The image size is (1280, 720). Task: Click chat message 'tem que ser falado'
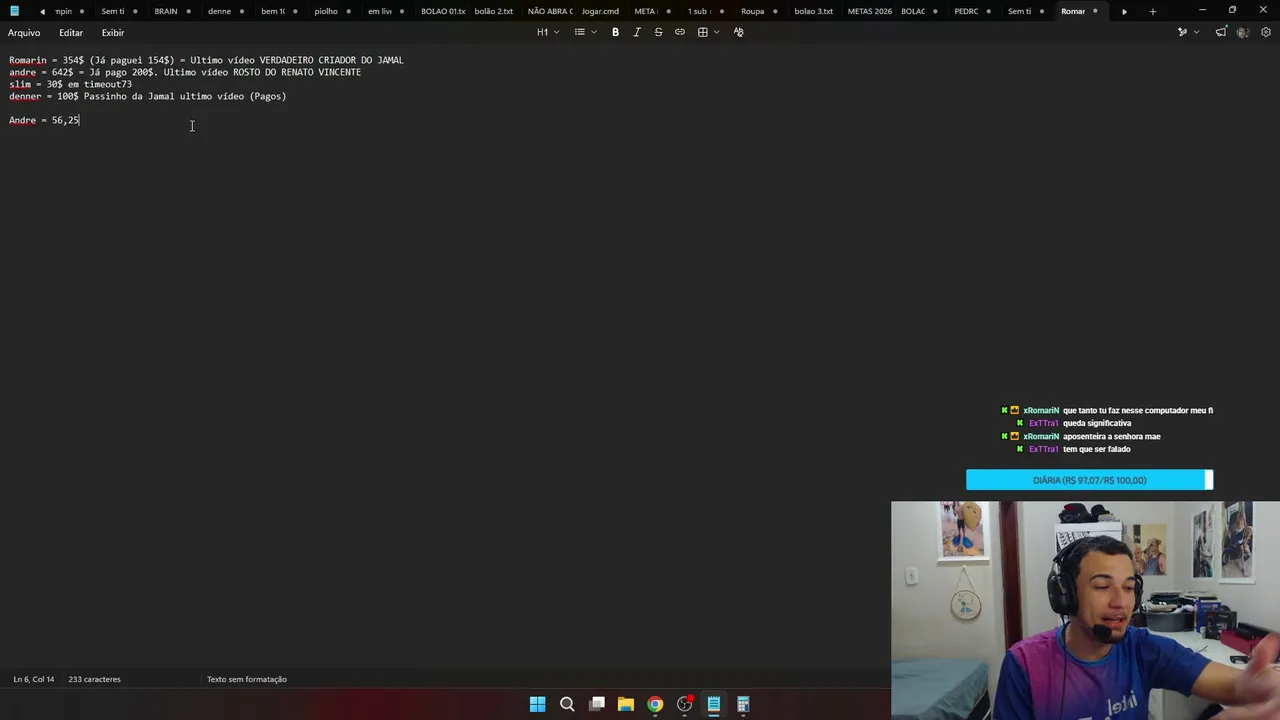[1096, 449]
